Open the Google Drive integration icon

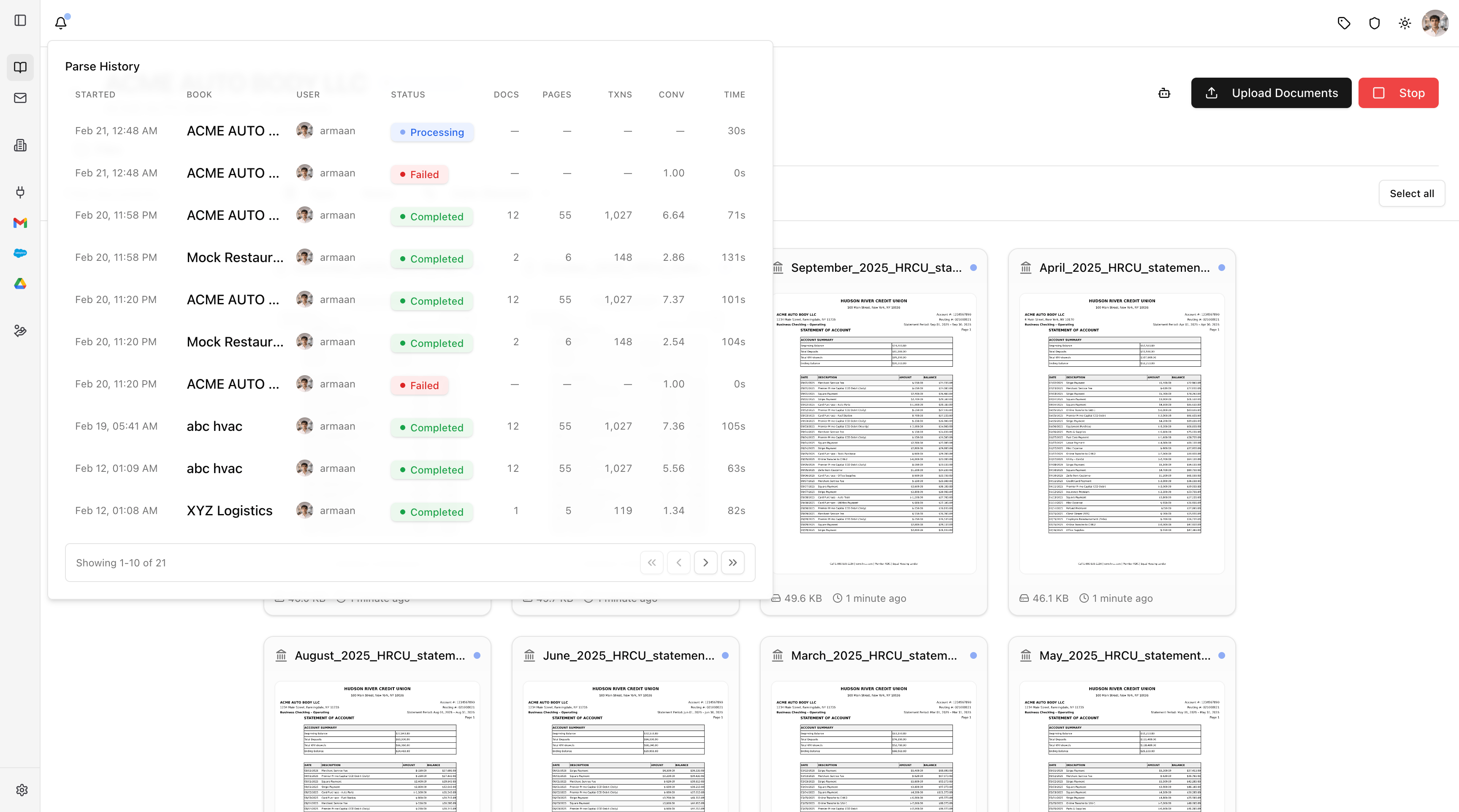pyautogui.click(x=20, y=284)
